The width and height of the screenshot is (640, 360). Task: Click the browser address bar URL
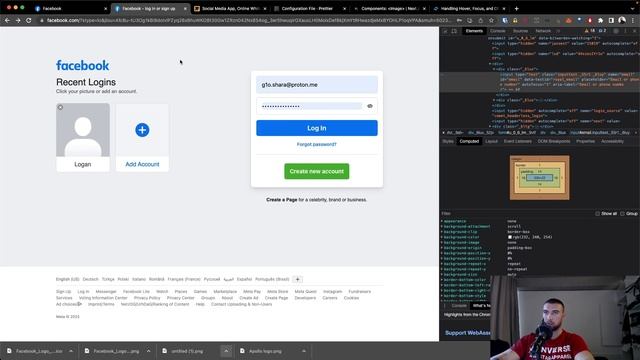pyautogui.click(x=248, y=20)
